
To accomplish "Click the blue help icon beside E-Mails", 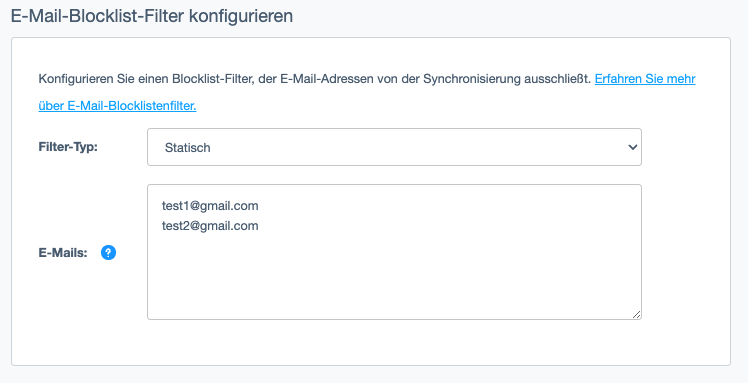I will (108, 252).
